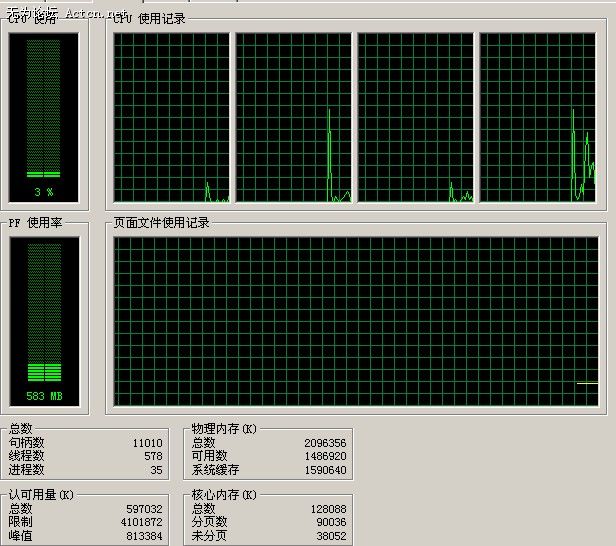Click the 线程数 label

26,456
